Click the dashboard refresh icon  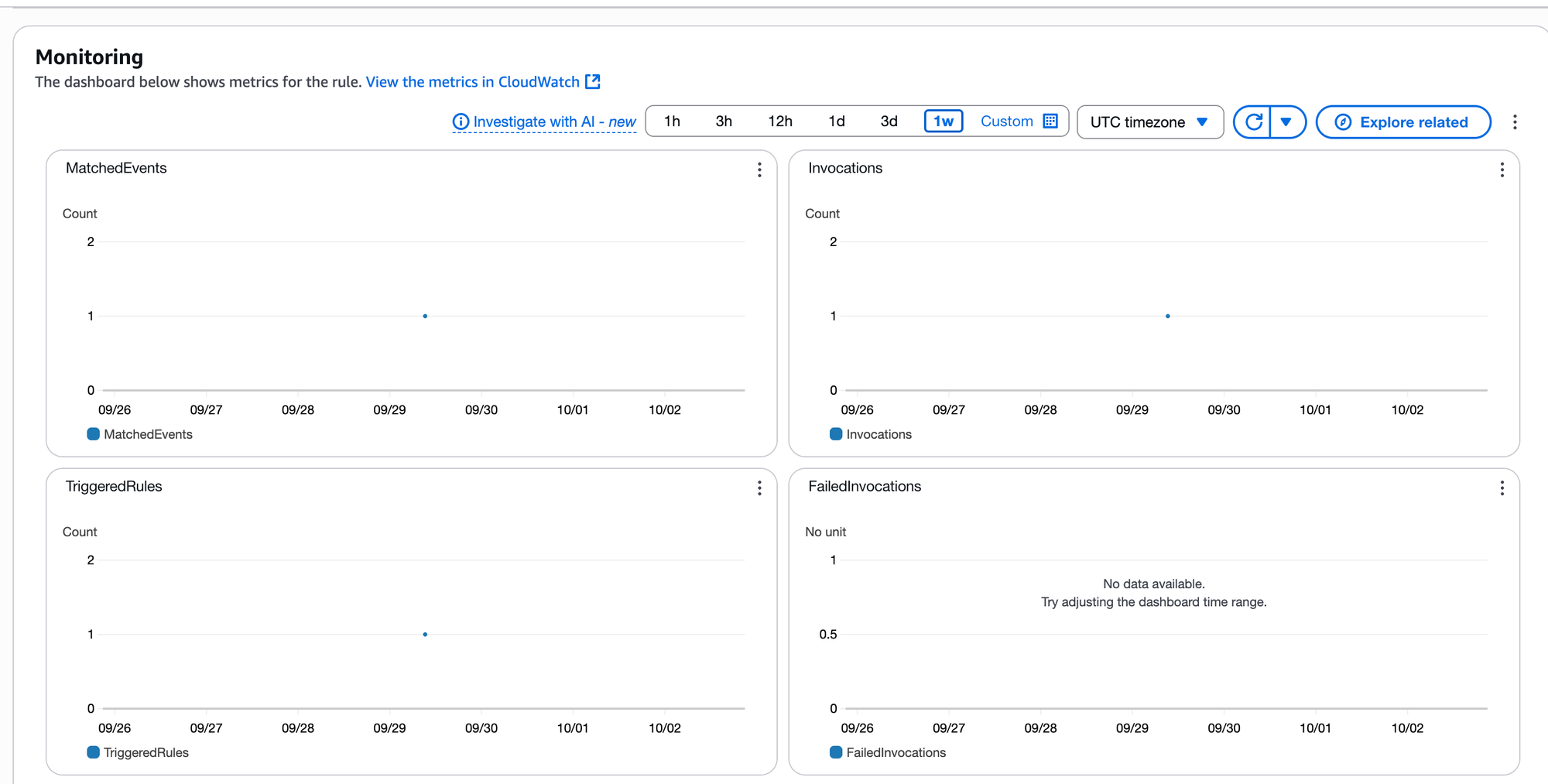point(1254,122)
